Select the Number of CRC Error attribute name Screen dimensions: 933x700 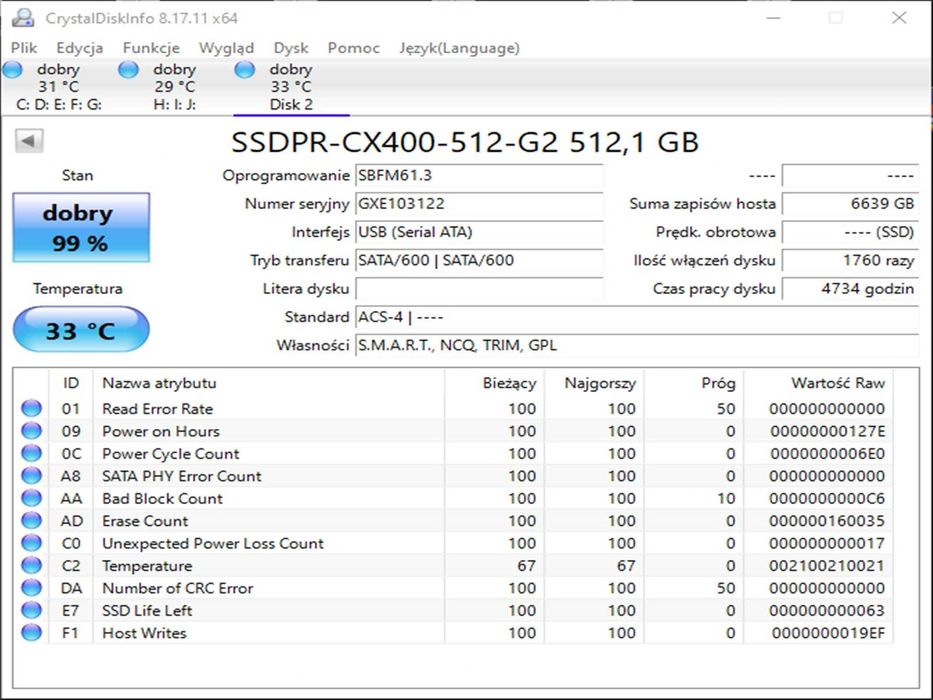click(178, 588)
